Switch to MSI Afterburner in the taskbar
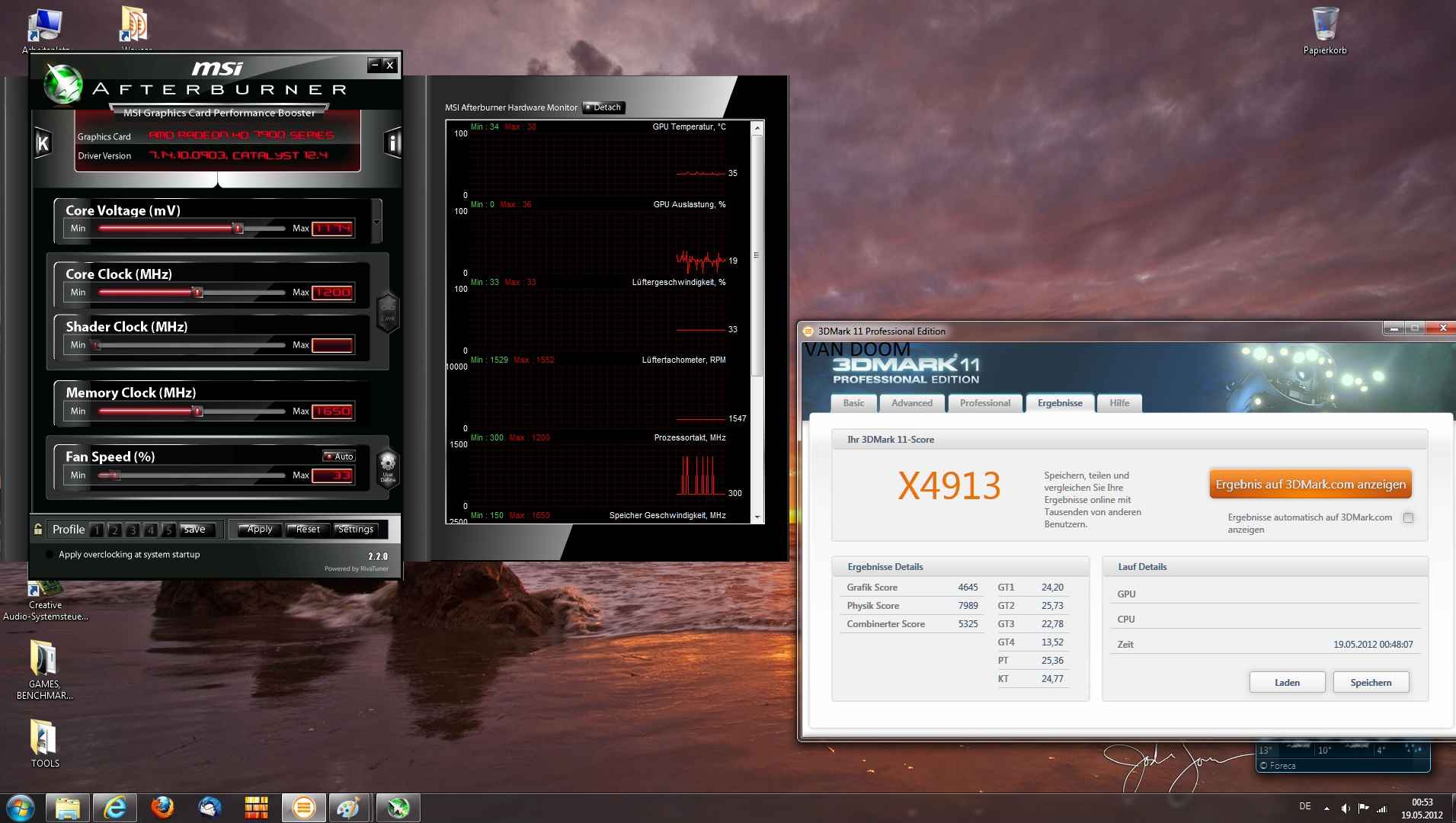The image size is (1456, 823). [x=398, y=808]
